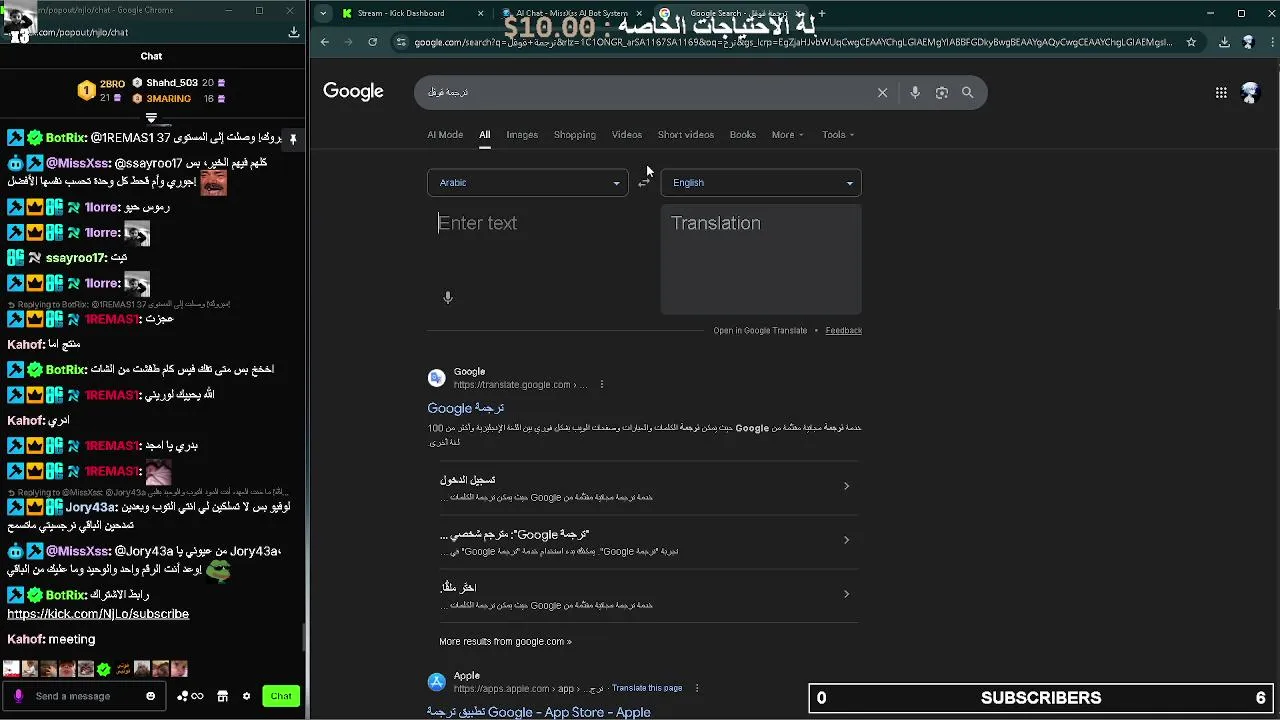Image resolution: width=1280 pixels, height=720 pixels.
Task: Open more options for translate.google.com result
Action: click(601, 385)
